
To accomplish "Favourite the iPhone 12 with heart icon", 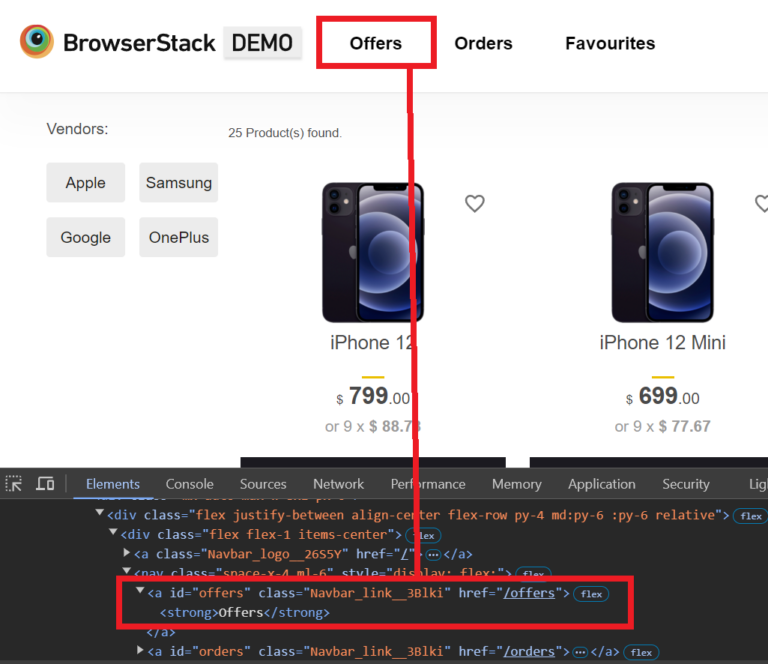I will 474,204.
